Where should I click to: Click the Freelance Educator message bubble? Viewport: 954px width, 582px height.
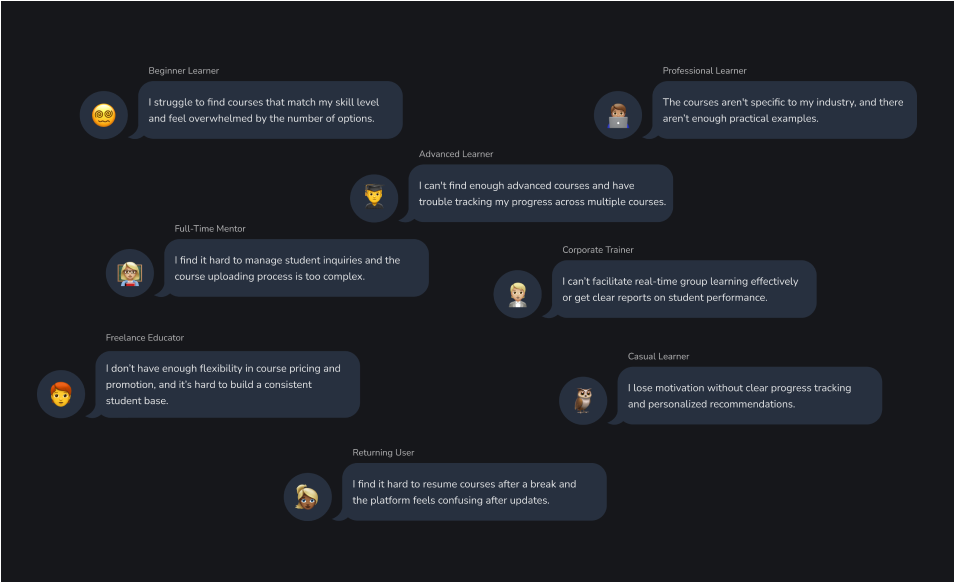(x=228, y=384)
